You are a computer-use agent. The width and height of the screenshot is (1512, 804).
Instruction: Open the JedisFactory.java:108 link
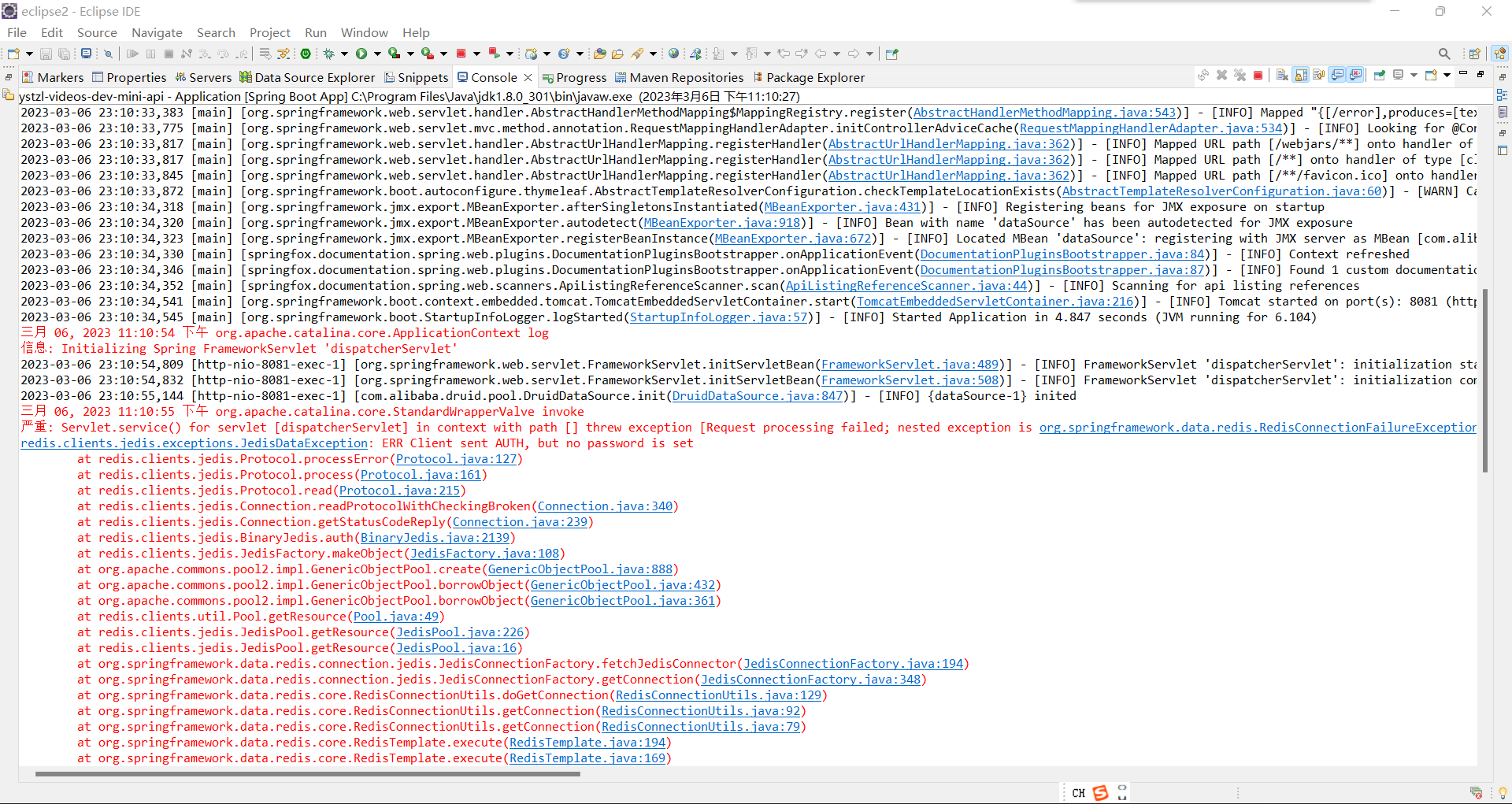(484, 554)
